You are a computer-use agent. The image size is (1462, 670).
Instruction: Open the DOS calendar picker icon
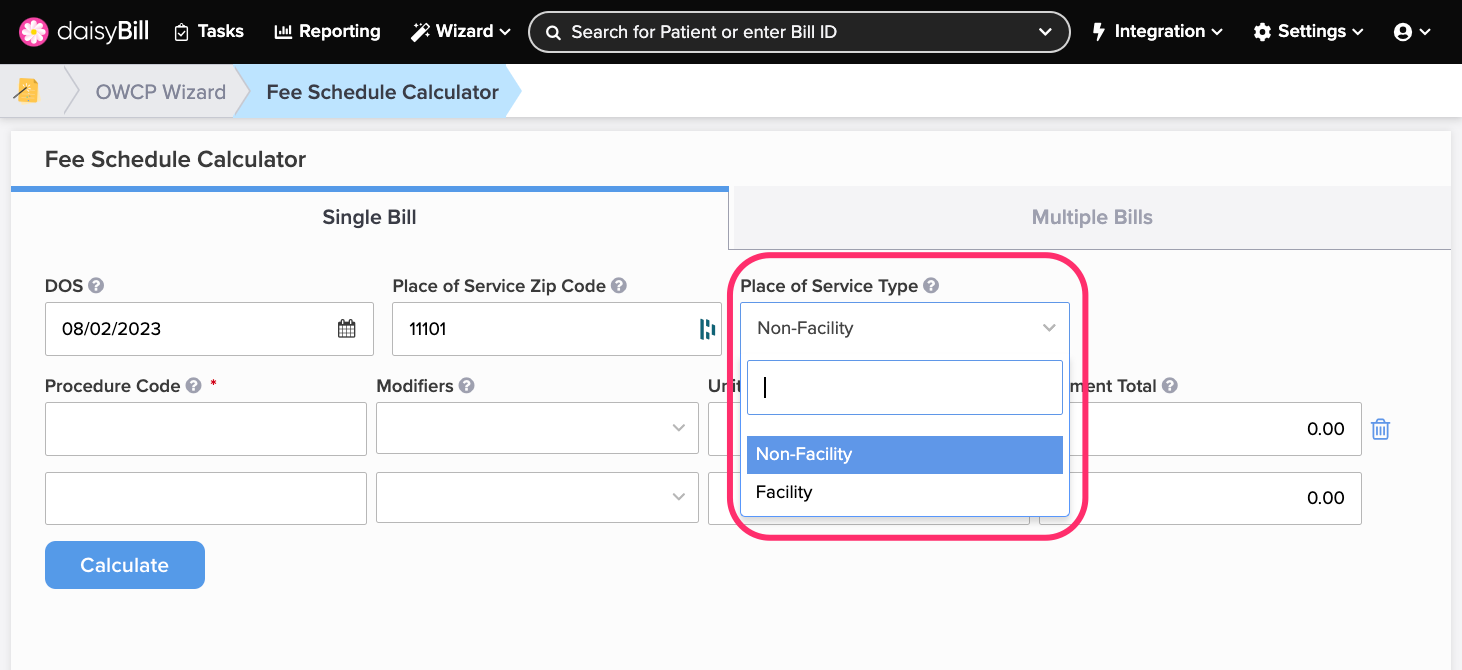[346, 329]
